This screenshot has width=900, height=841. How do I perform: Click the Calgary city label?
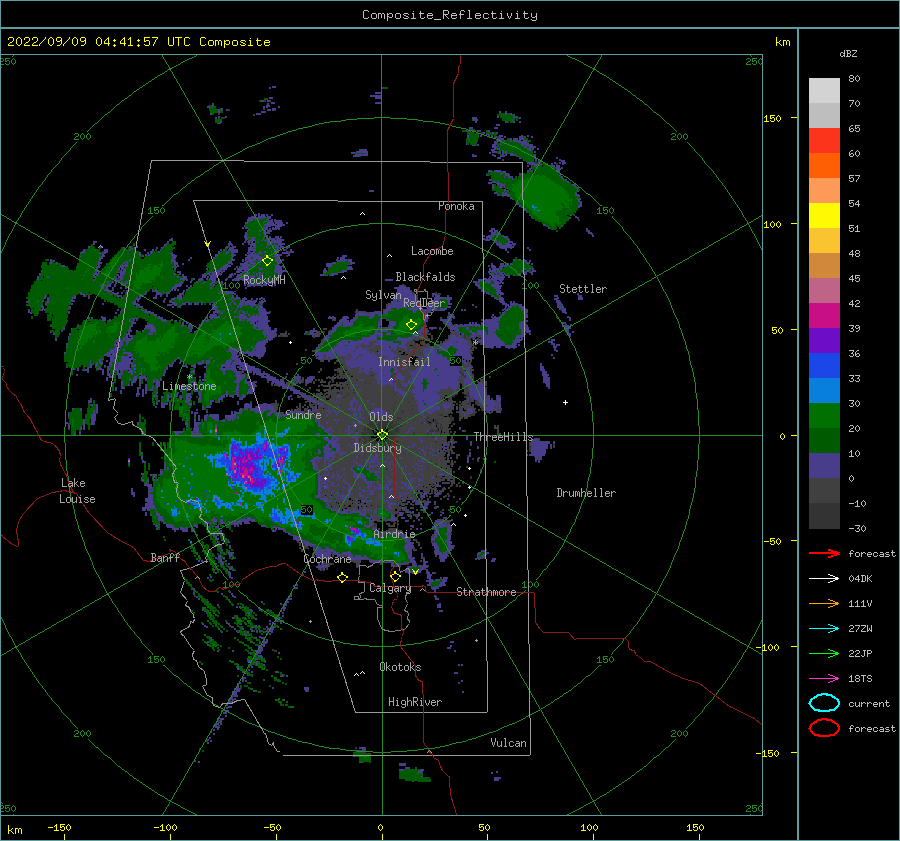click(x=390, y=588)
